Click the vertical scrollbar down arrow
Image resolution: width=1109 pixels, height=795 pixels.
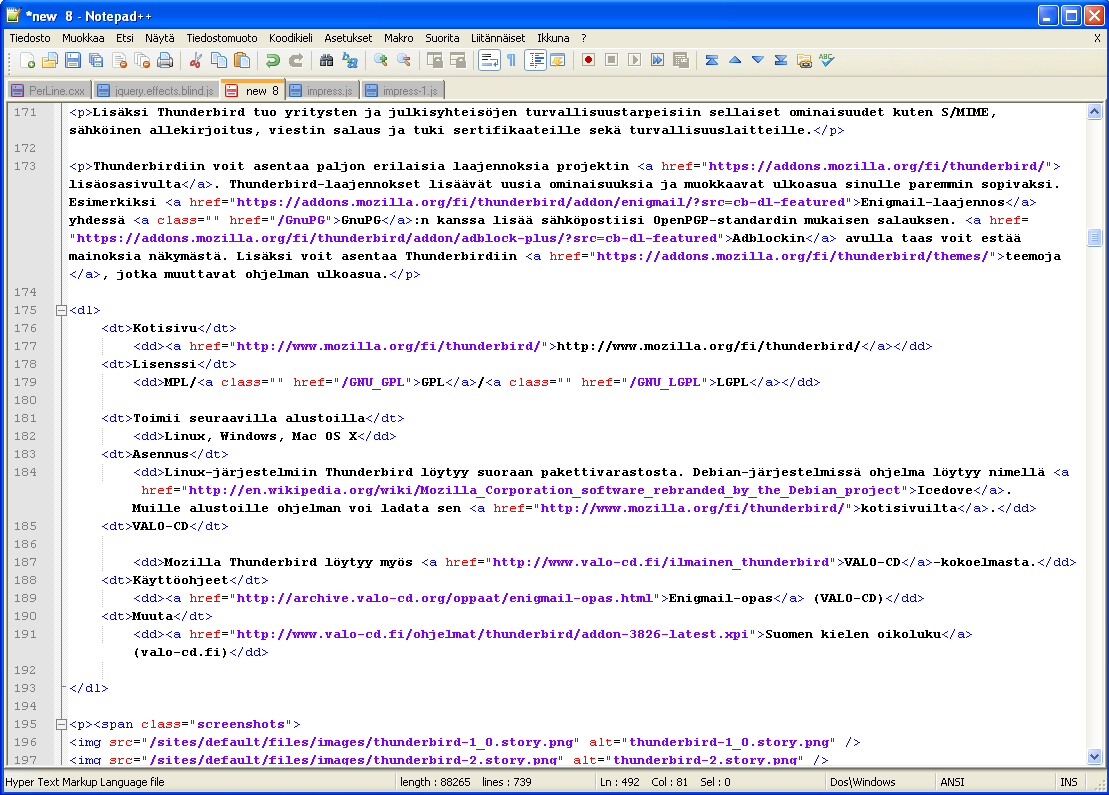[1094, 756]
